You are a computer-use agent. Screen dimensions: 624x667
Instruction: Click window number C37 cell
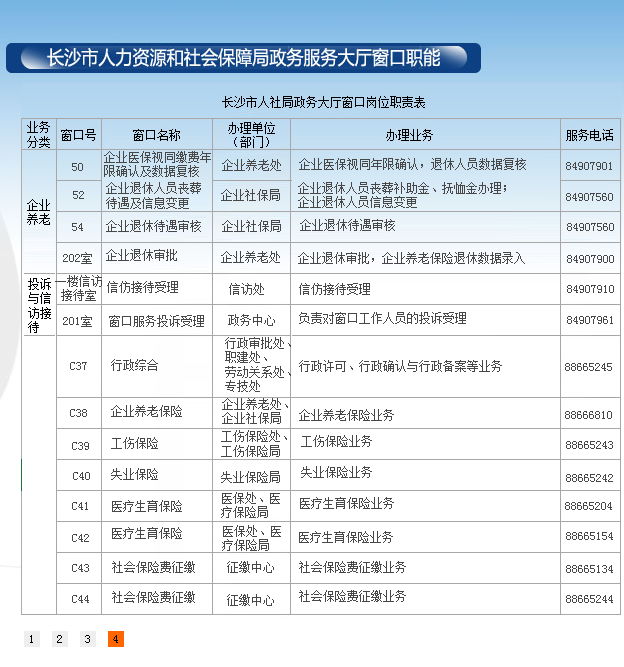coord(78,367)
